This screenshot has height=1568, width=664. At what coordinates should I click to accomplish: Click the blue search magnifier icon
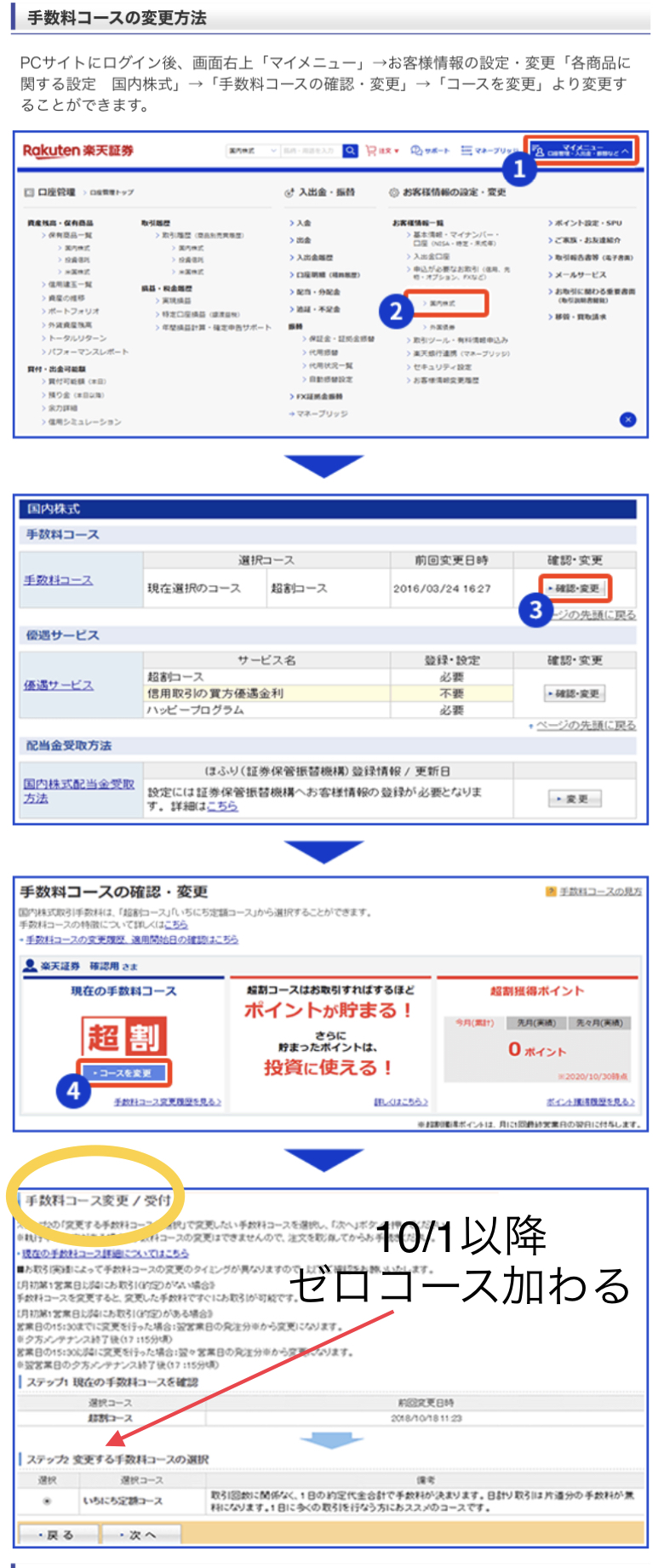point(350,151)
